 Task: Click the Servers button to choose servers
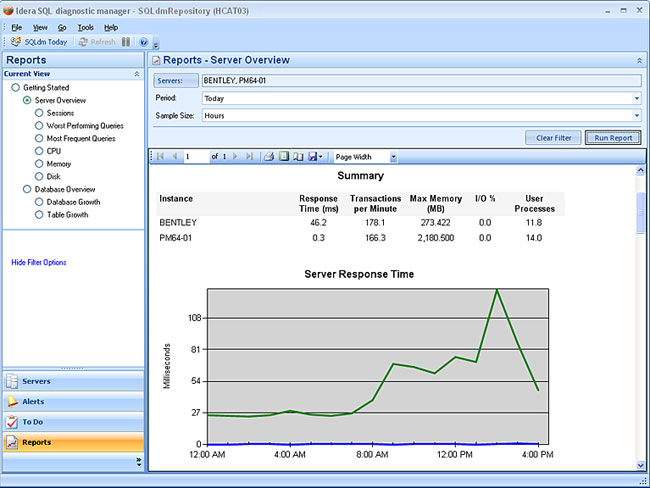176,80
